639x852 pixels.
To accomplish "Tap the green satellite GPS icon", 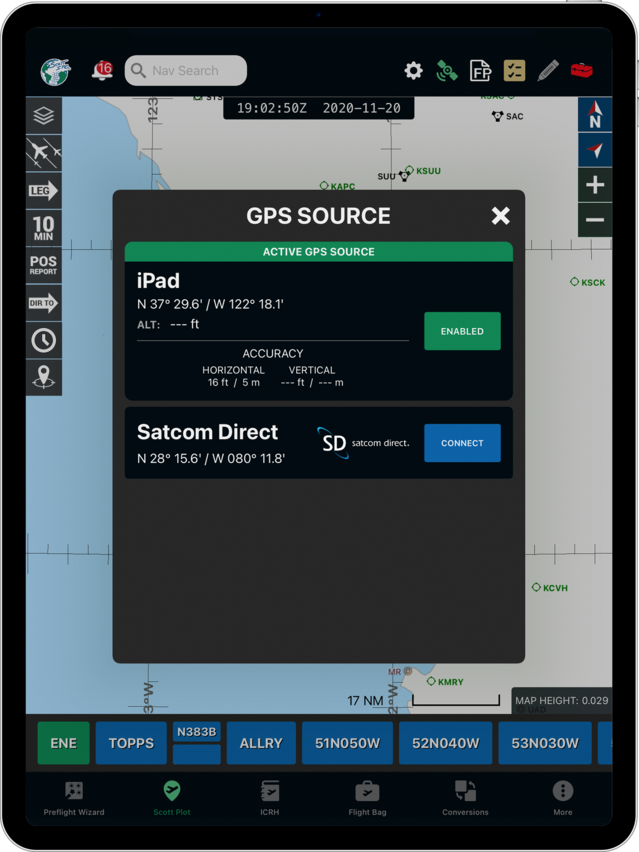I will [x=446, y=71].
